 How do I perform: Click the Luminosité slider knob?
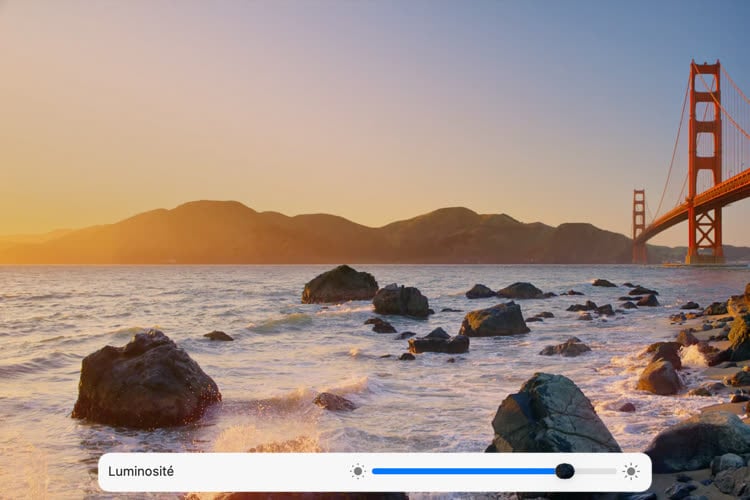(x=564, y=471)
